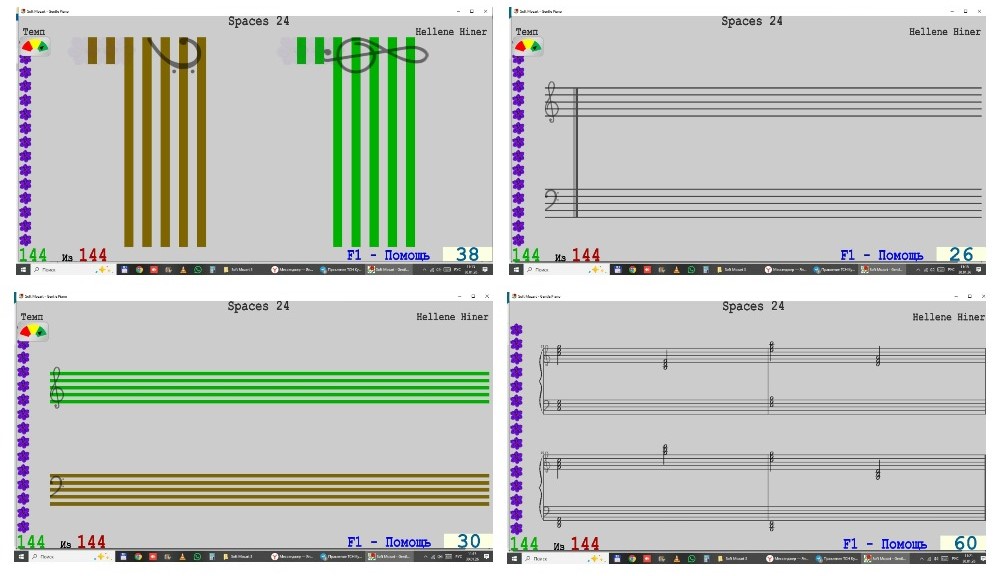
Task: Click the Spaces 24 title above the green staff
Action: pyautogui.click(x=258, y=306)
